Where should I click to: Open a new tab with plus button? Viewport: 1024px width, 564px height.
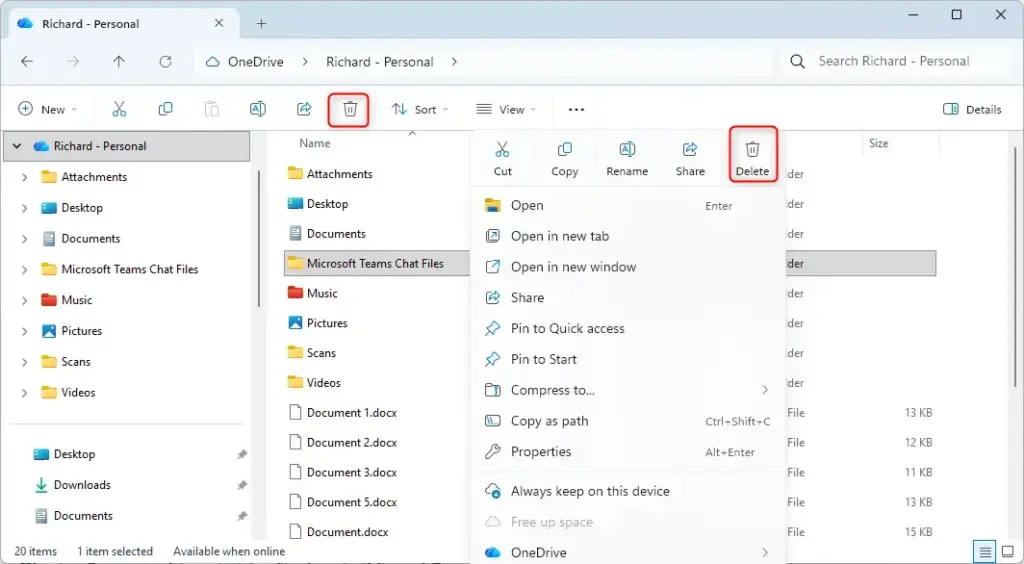[261, 24]
